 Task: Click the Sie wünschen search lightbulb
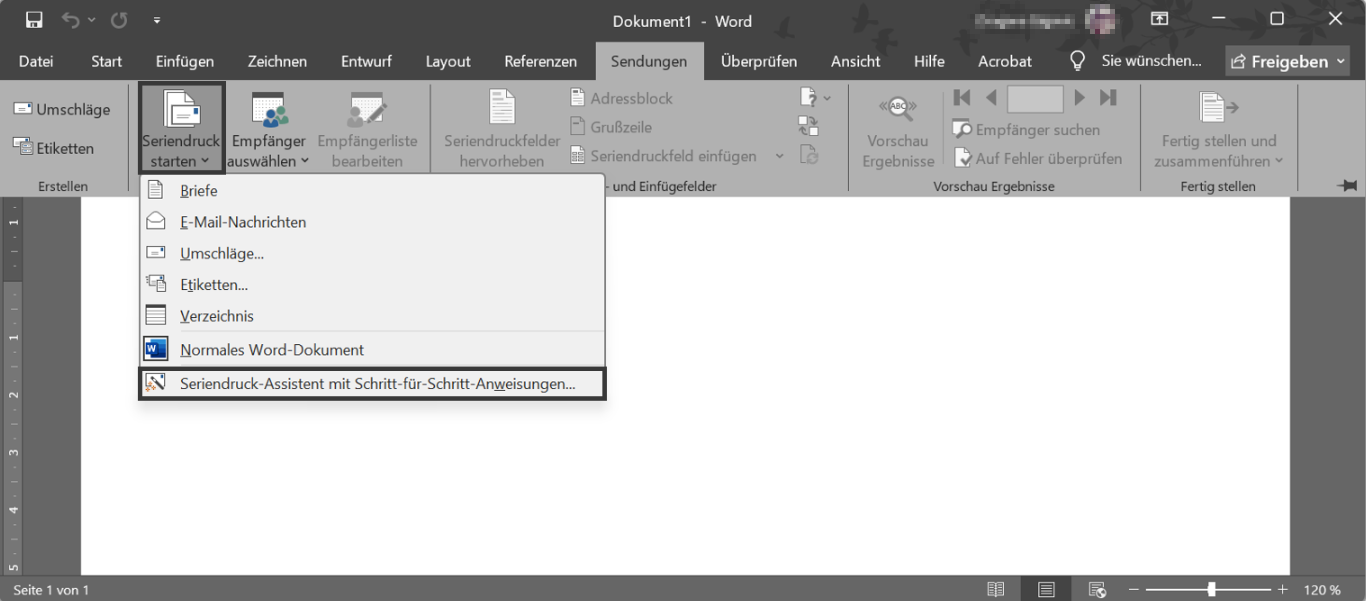click(x=1077, y=61)
